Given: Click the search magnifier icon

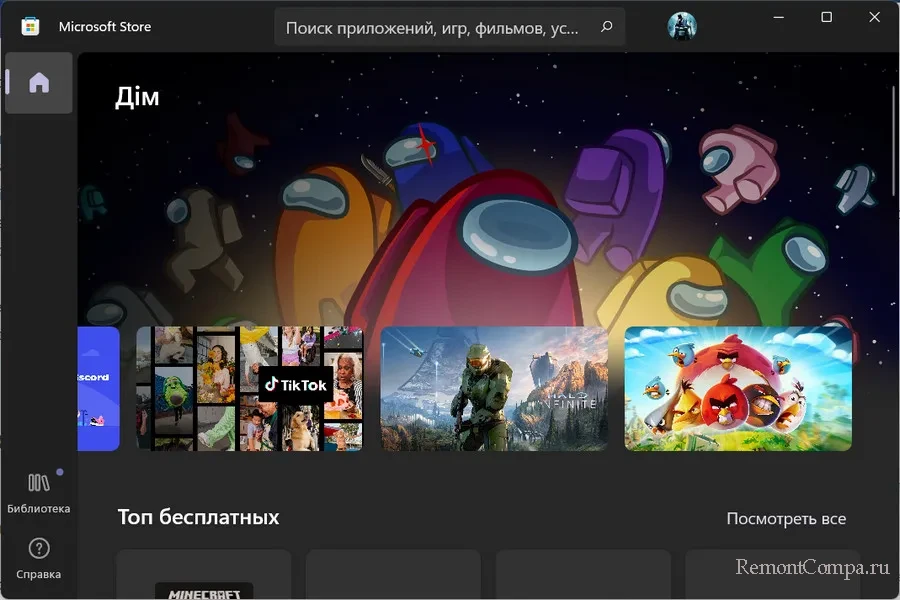Looking at the screenshot, I should pos(606,28).
